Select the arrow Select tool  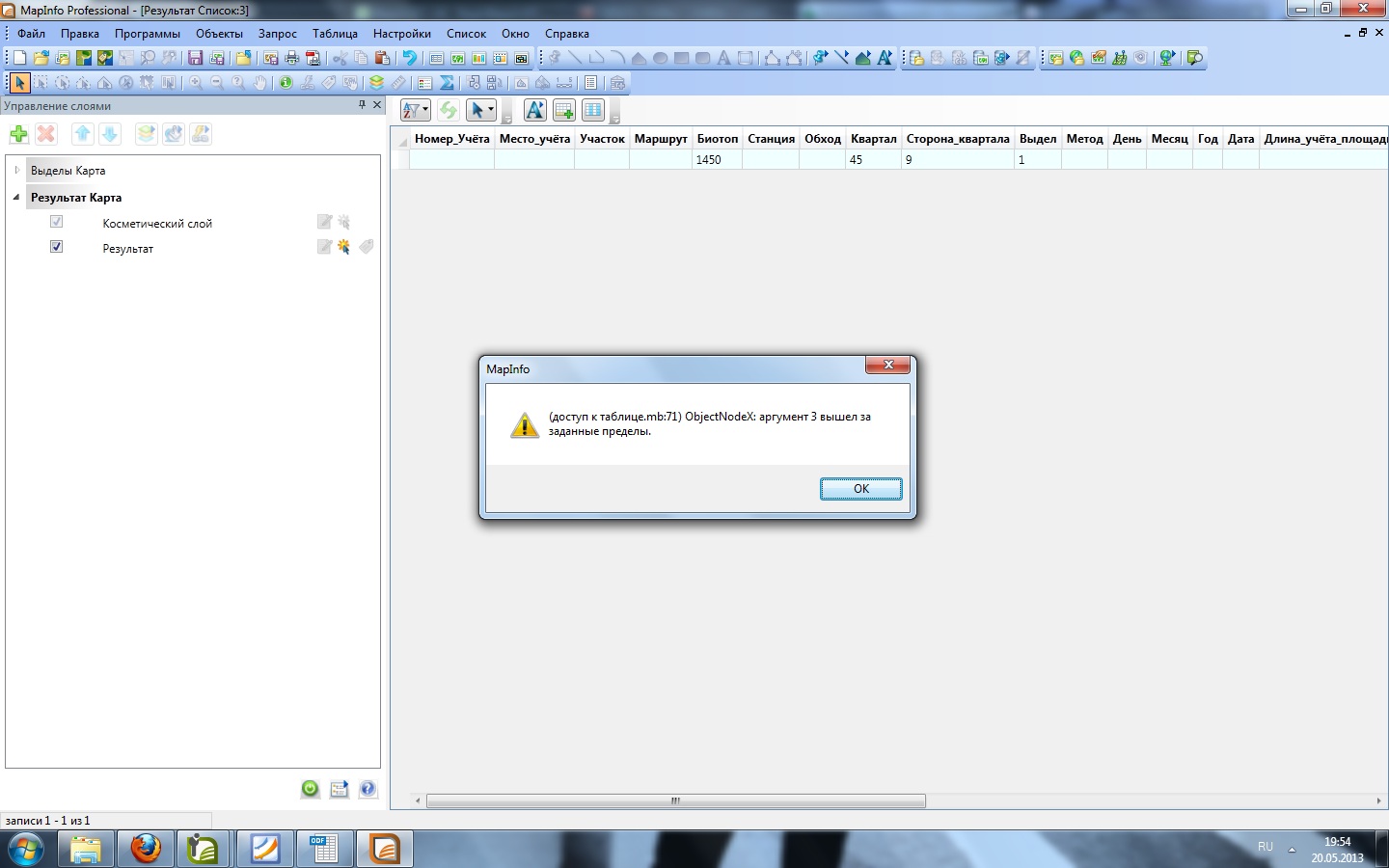coord(19,83)
